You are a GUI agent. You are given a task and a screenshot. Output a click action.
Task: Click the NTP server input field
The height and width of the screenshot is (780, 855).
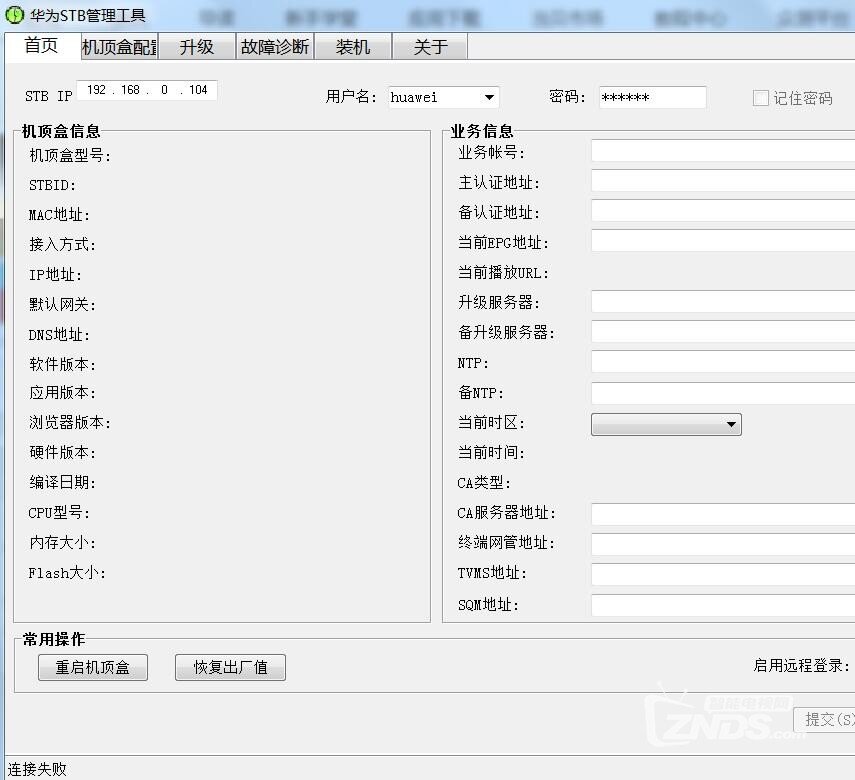point(720,362)
